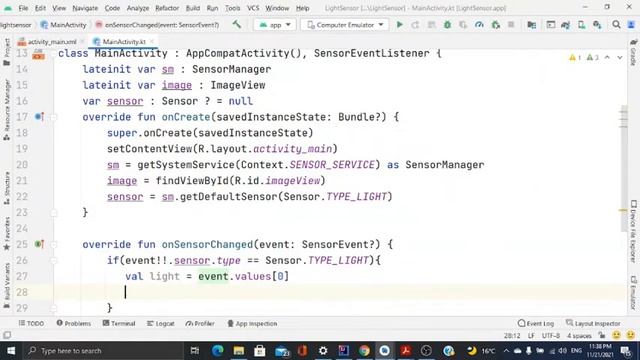Open the TODO tool window
The image size is (640, 360).
point(31,323)
